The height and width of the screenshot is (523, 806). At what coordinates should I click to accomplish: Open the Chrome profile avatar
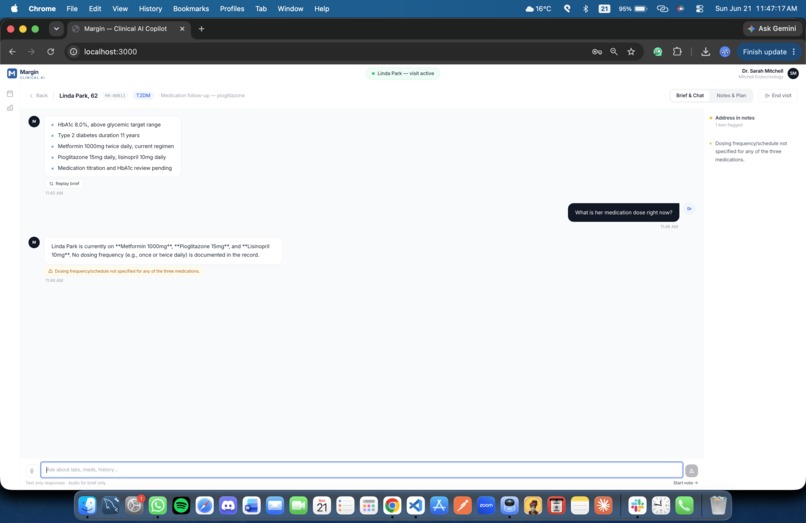(x=725, y=51)
